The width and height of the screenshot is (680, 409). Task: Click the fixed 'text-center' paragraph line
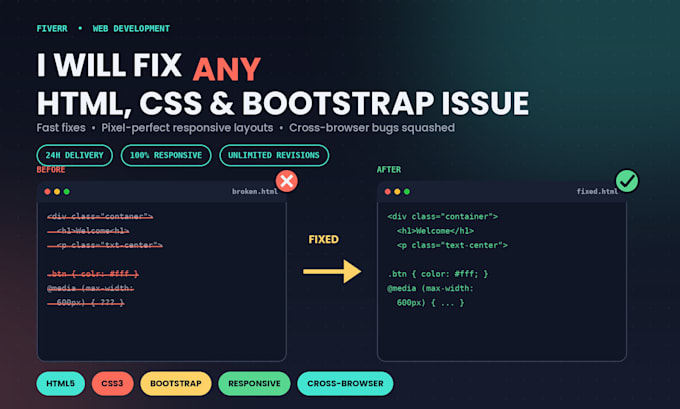[x=452, y=245]
